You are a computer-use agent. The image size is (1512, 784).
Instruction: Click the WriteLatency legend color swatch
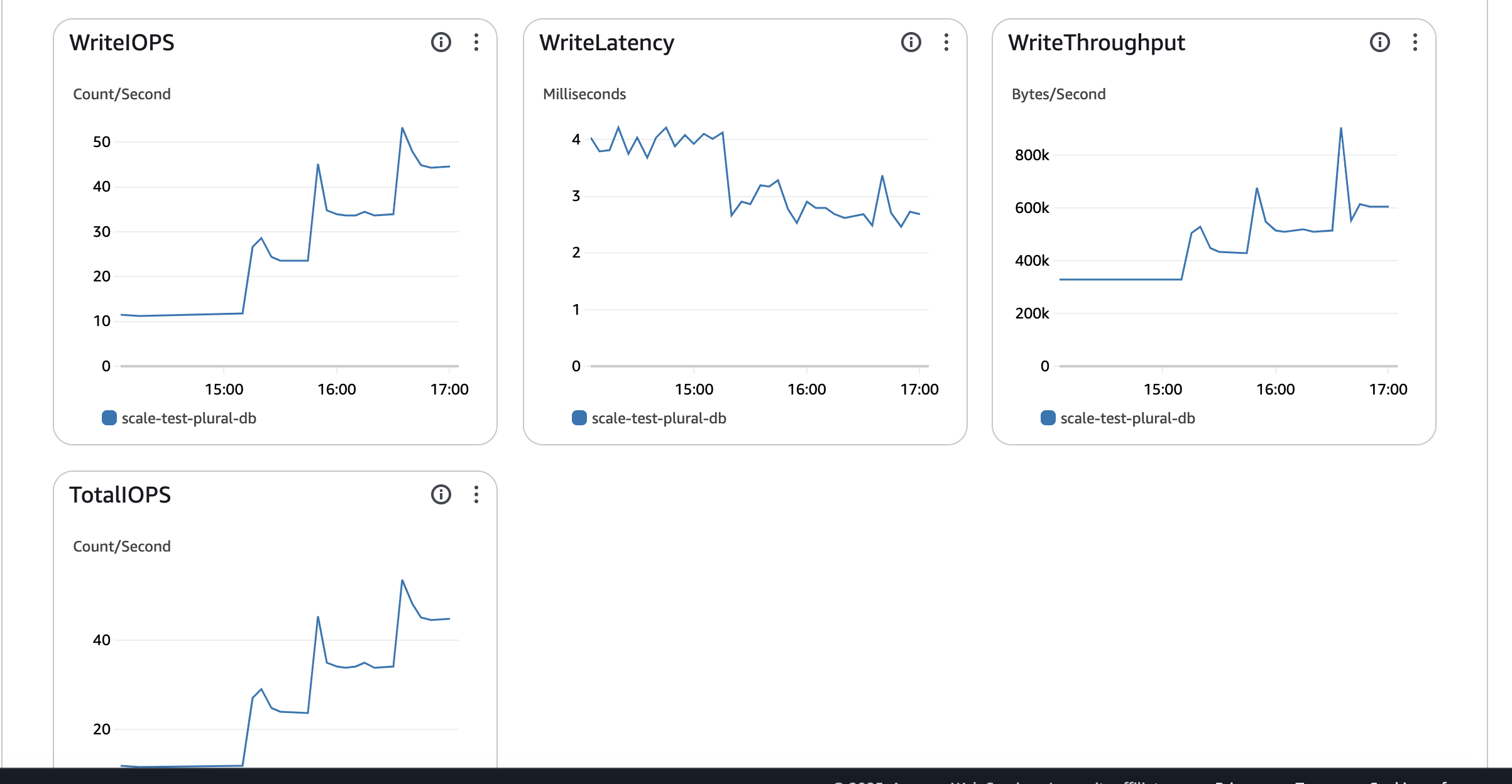[579, 418]
